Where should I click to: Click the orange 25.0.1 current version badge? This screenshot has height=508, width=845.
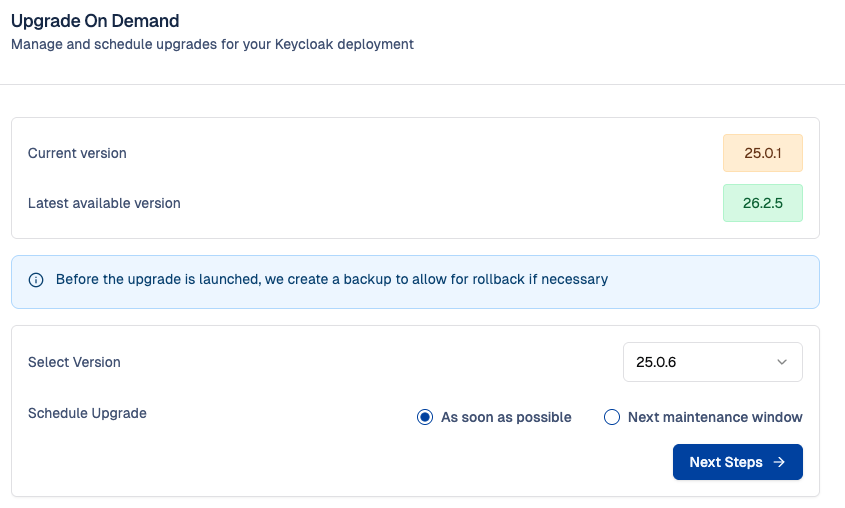(762, 153)
